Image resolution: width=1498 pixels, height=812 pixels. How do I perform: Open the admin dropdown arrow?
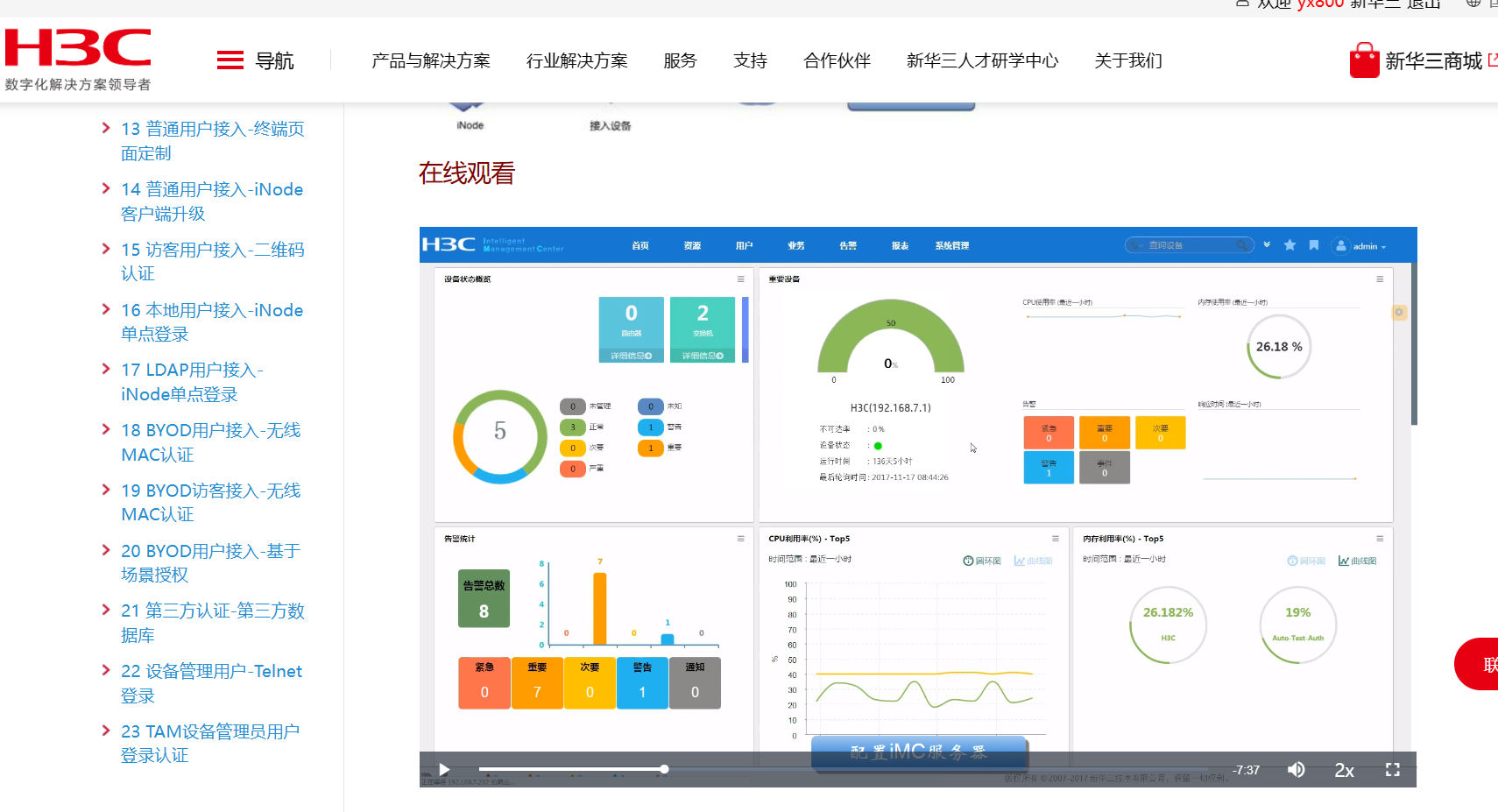tap(1384, 247)
